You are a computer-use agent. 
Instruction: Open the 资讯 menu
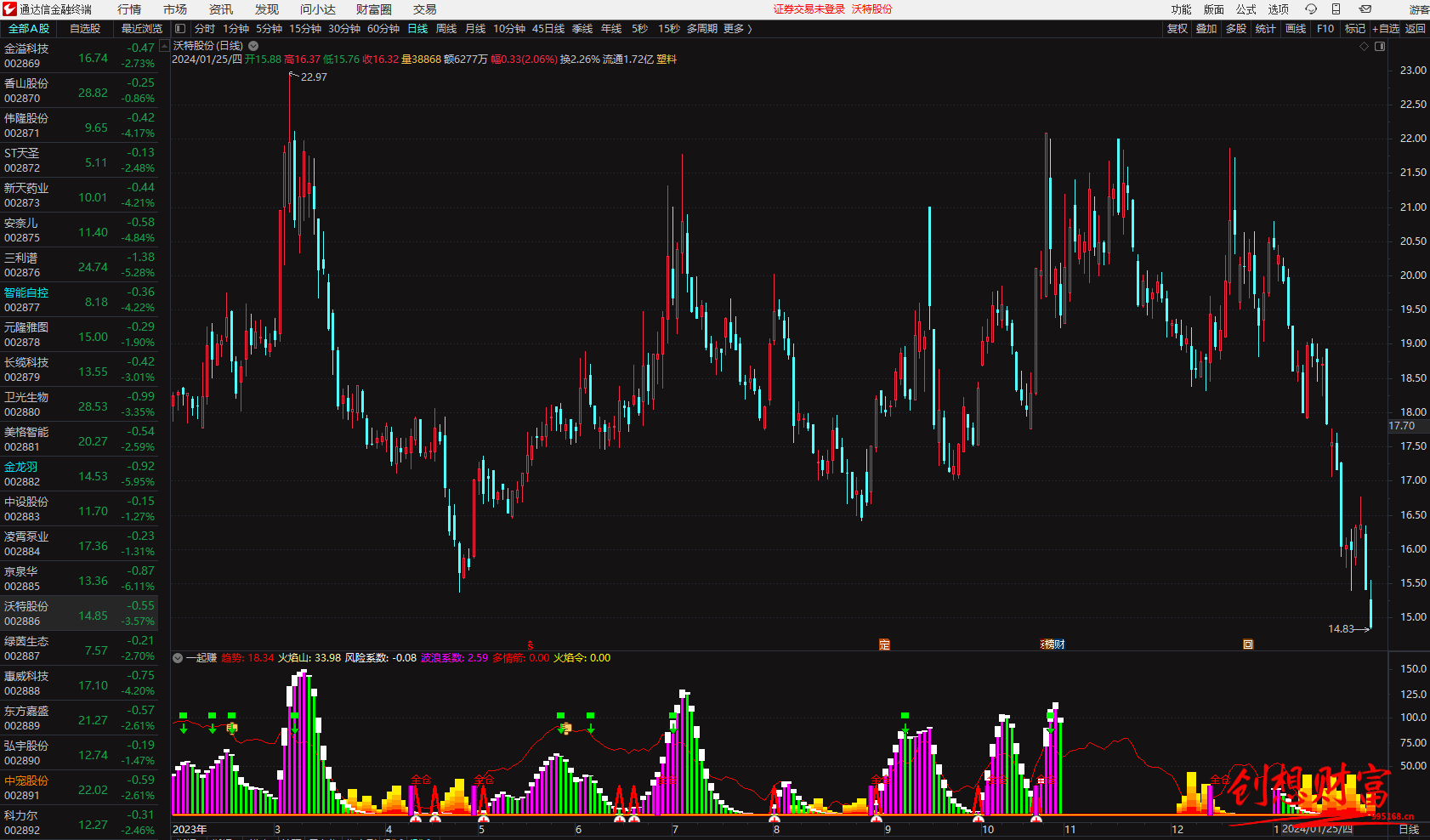[221, 9]
